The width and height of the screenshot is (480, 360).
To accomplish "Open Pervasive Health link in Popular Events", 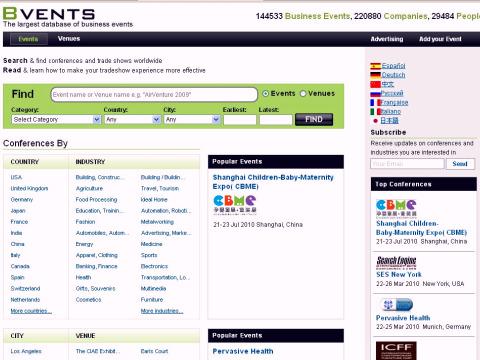I will click(243, 351).
